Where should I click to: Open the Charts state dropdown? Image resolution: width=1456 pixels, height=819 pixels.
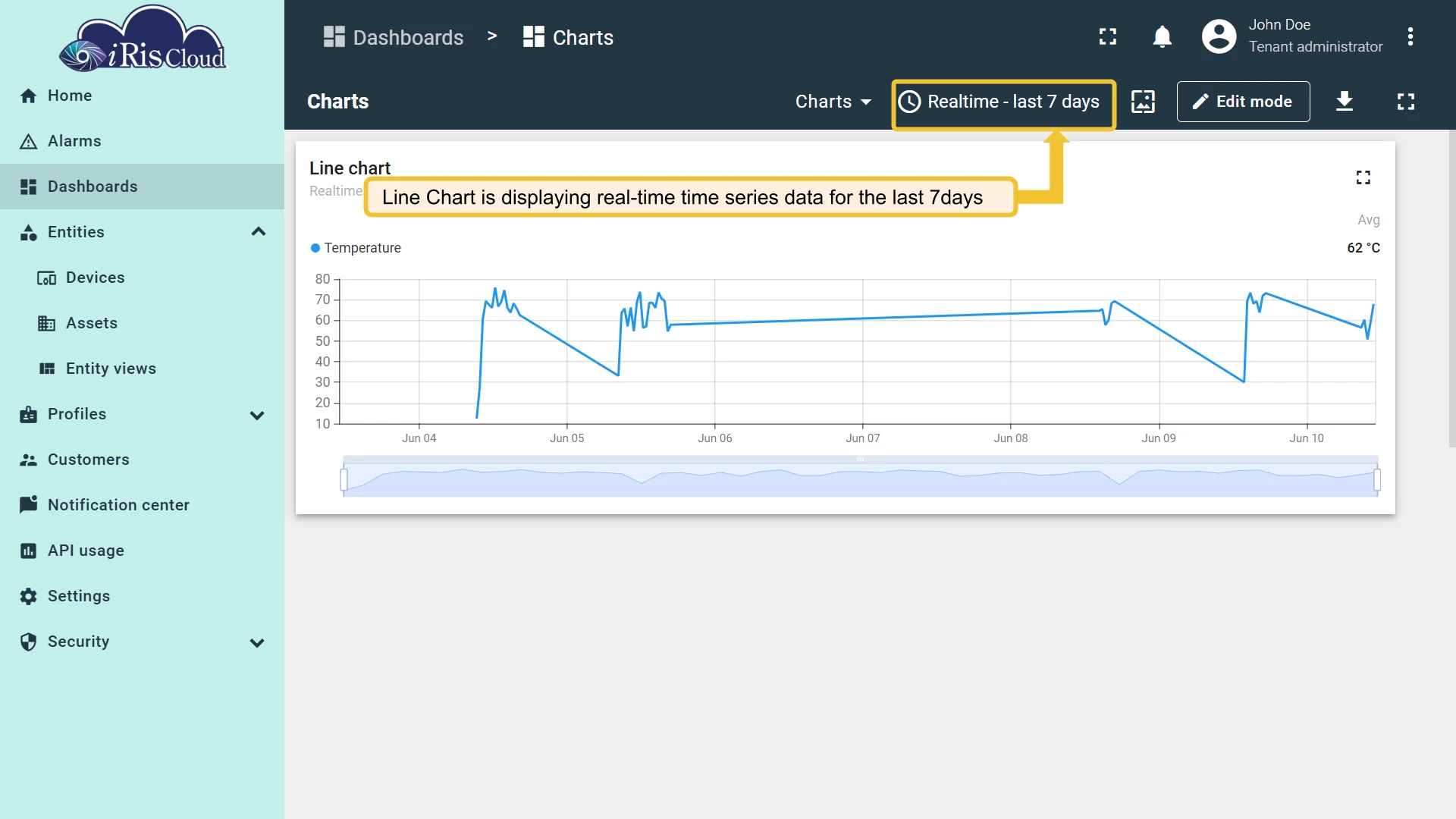click(833, 102)
